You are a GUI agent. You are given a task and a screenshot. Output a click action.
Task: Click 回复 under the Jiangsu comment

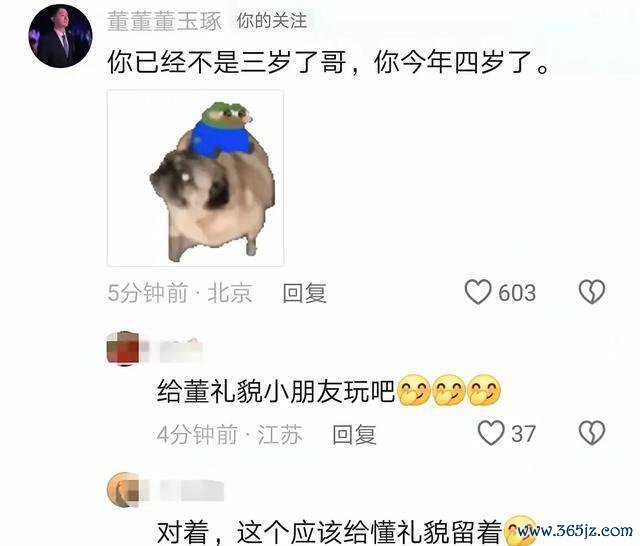pos(354,434)
